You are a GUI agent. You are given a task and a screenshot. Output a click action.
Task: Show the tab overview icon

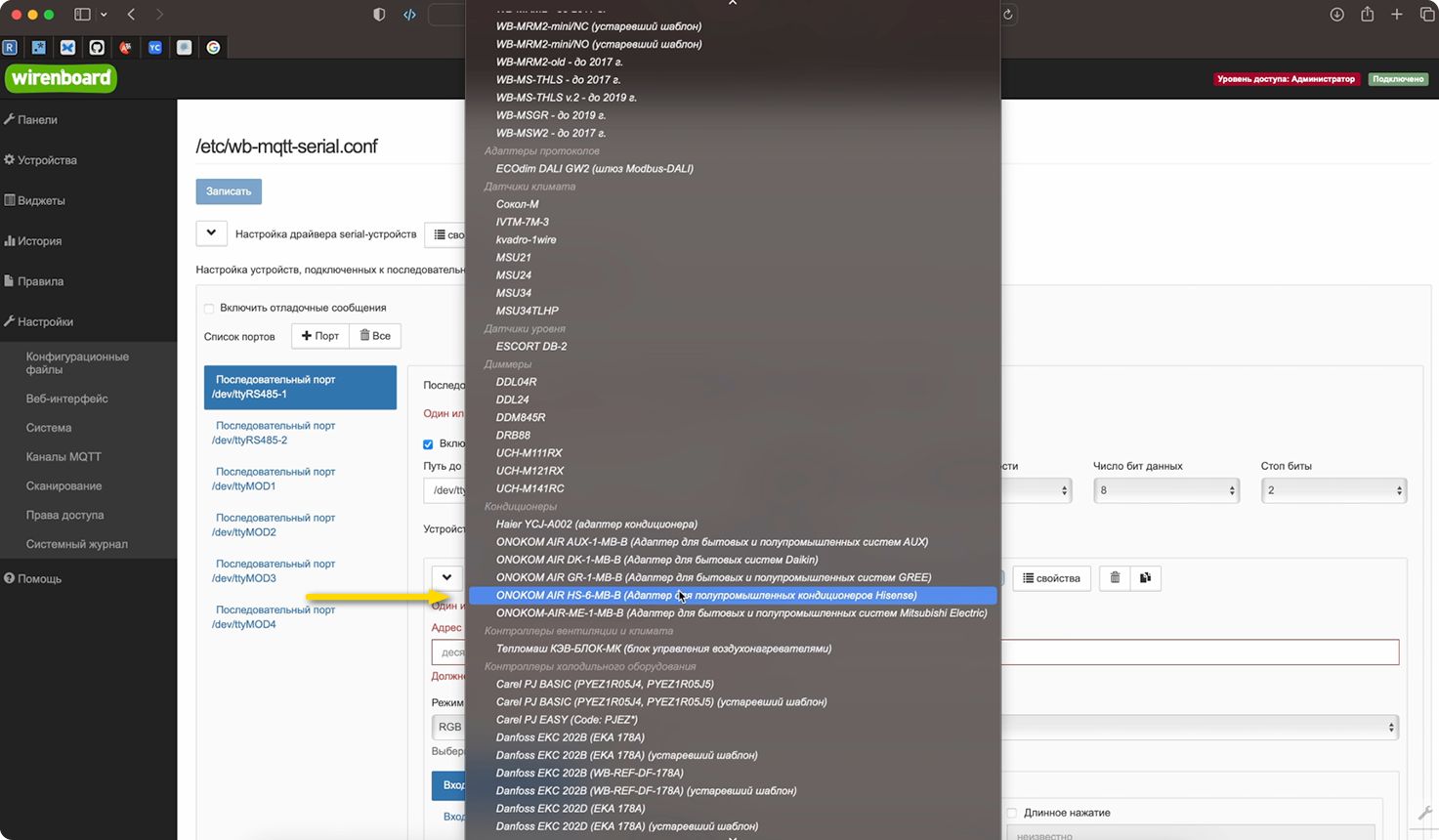[x=1426, y=15]
